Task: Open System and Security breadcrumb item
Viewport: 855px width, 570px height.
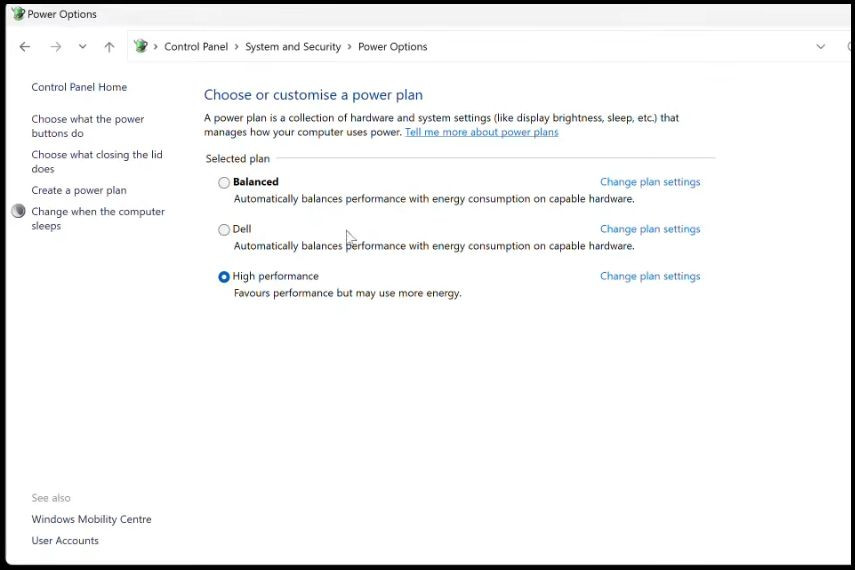Action: click(x=293, y=47)
